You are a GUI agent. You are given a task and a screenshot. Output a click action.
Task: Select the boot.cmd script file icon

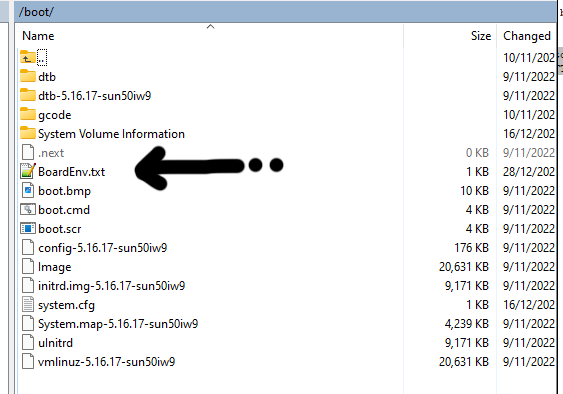(x=28, y=209)
